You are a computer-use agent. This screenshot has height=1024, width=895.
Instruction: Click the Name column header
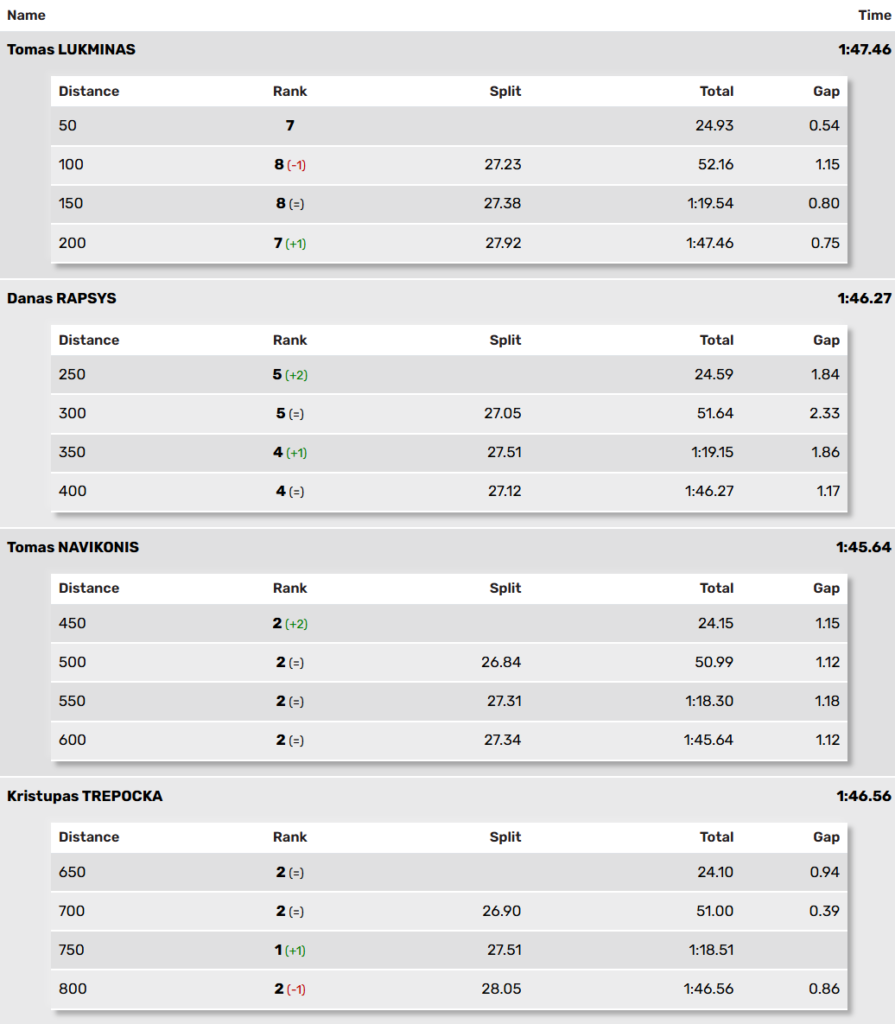[26, 15]
